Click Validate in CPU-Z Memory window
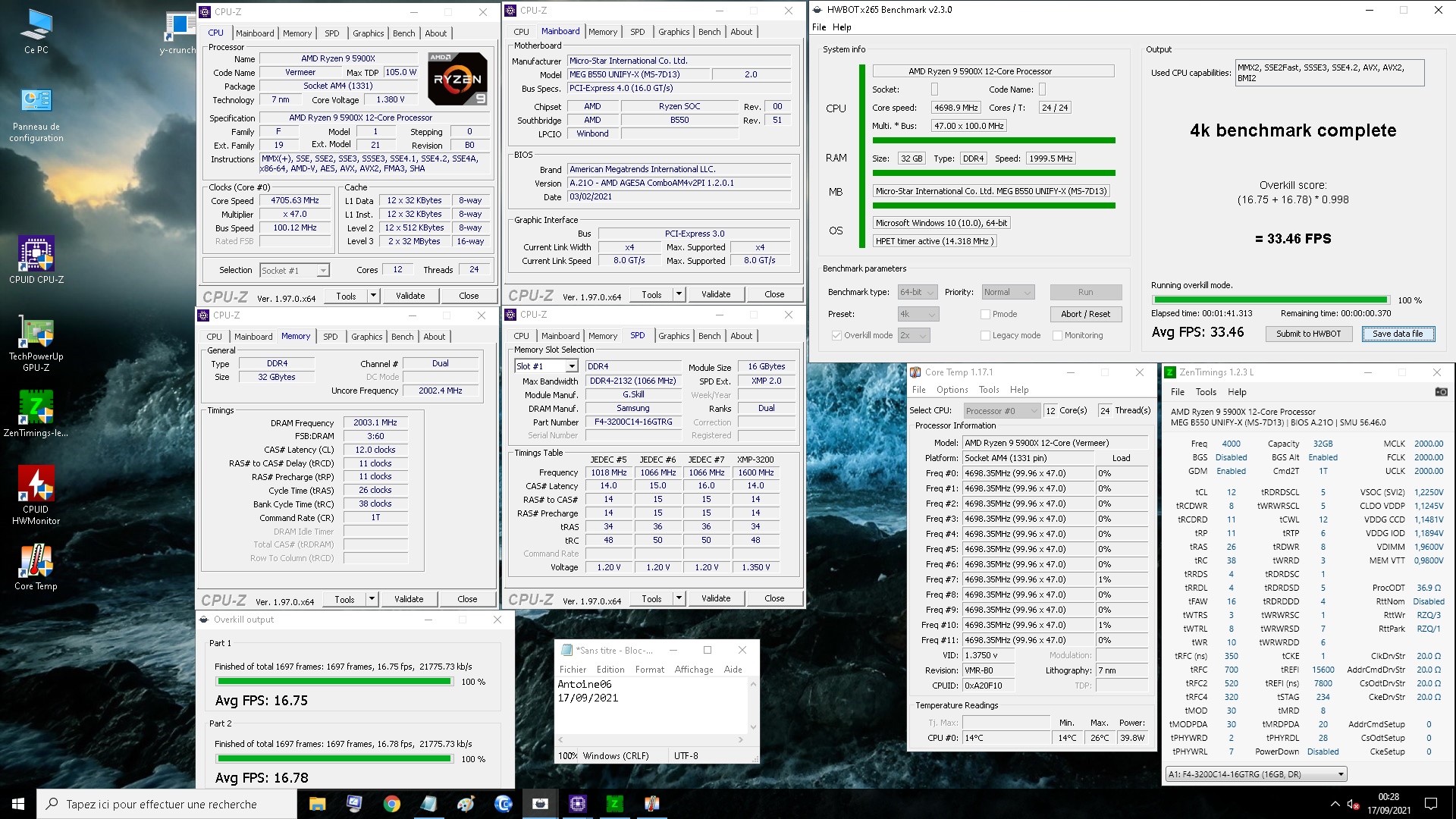Screen dimensions: 1456x819 [409, 599]
